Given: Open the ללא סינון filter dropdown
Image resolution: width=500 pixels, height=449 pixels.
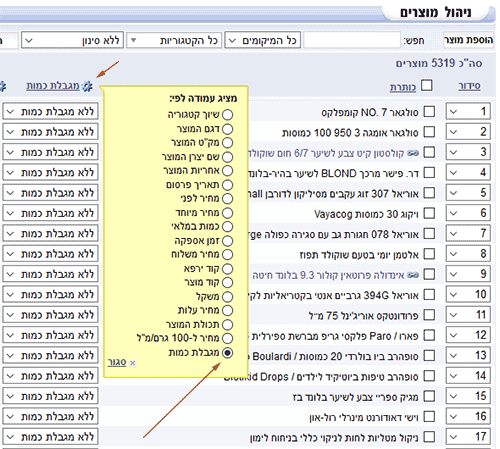Looking at the screenshot, I should coord(73,40).
